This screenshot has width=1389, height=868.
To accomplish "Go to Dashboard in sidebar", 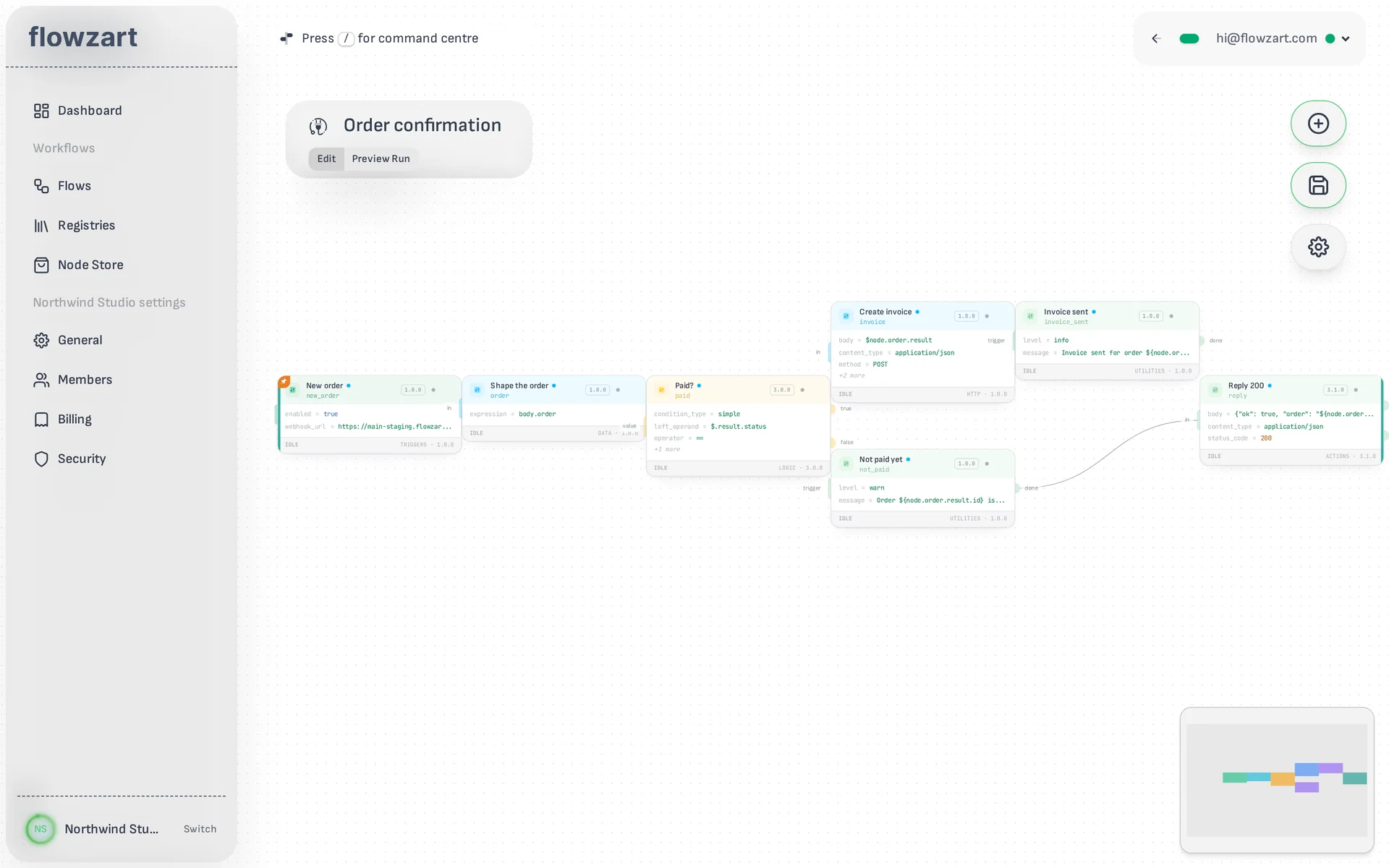I will (x=90, y=111).
